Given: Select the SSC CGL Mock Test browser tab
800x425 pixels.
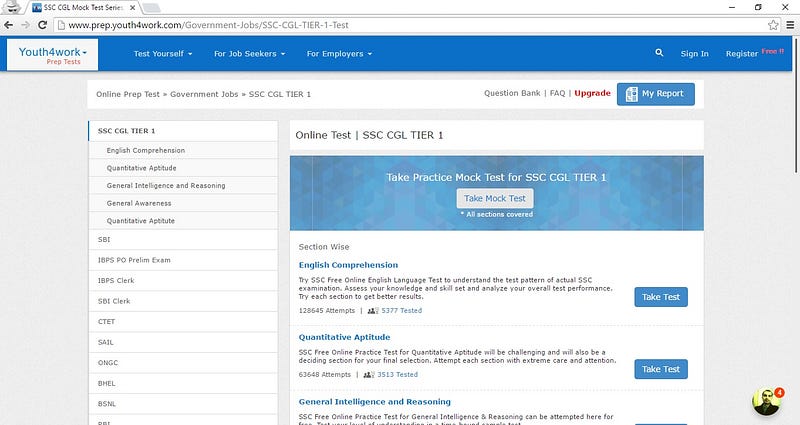Looking at the screenshot, I should coord(83,8).
